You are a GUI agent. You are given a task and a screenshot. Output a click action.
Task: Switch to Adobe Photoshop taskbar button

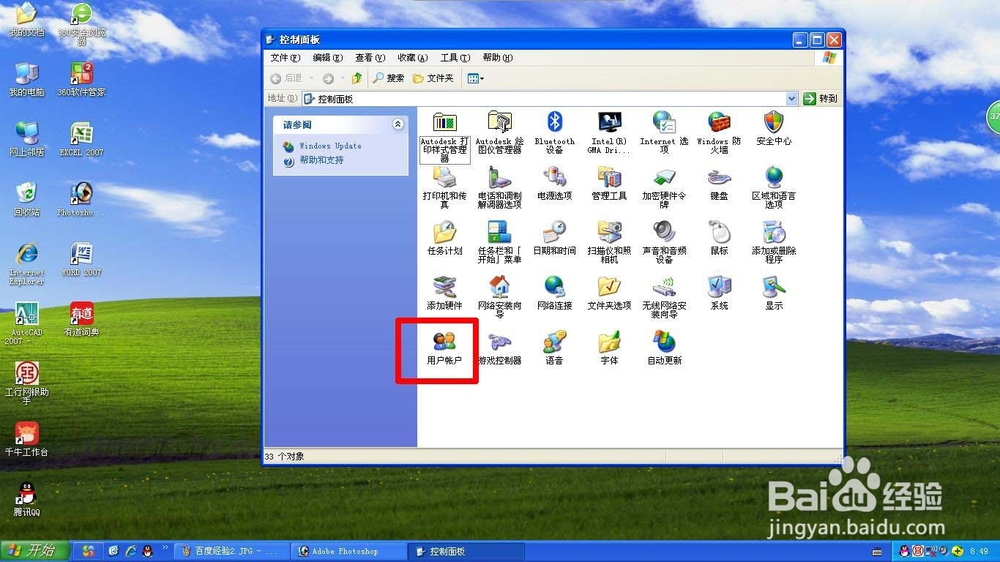(x=348, y=551)
